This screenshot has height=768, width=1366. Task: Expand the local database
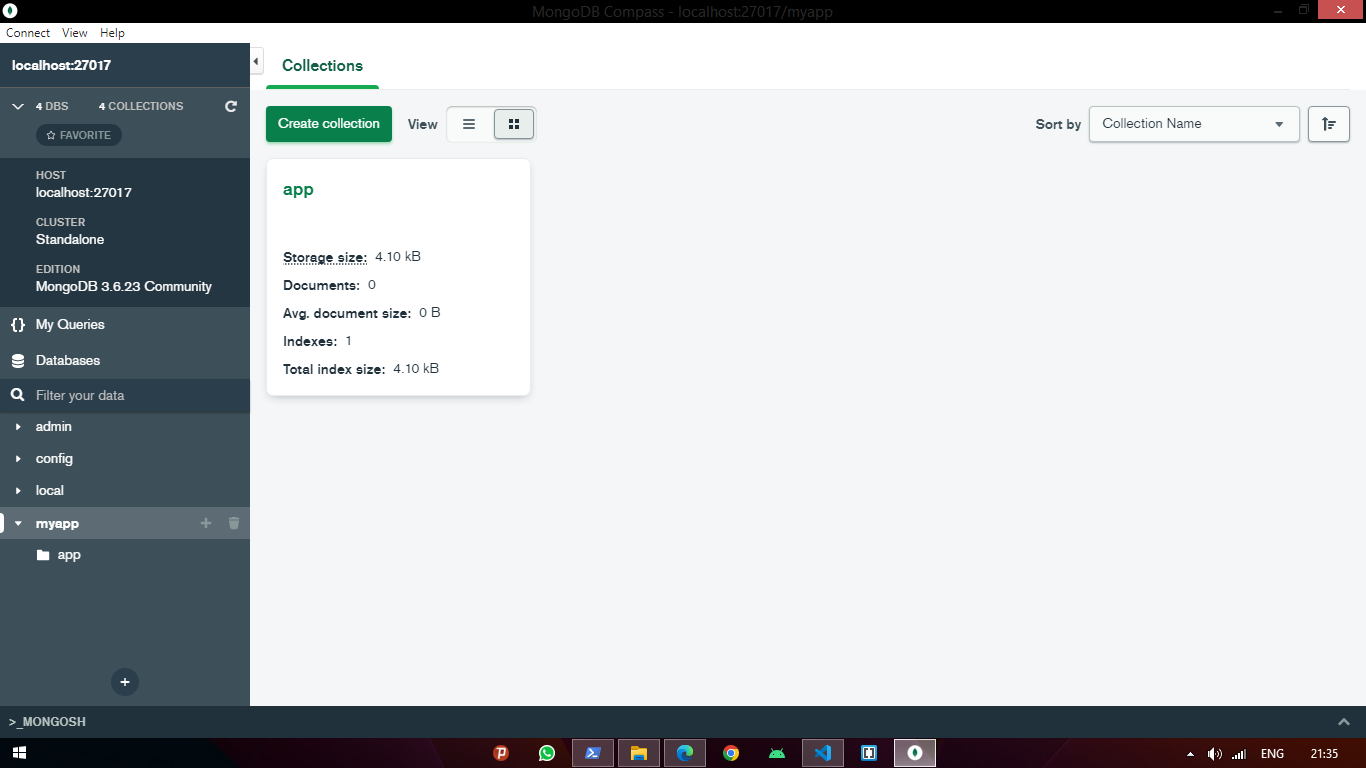pyautogui.click(x=18, y=491)
